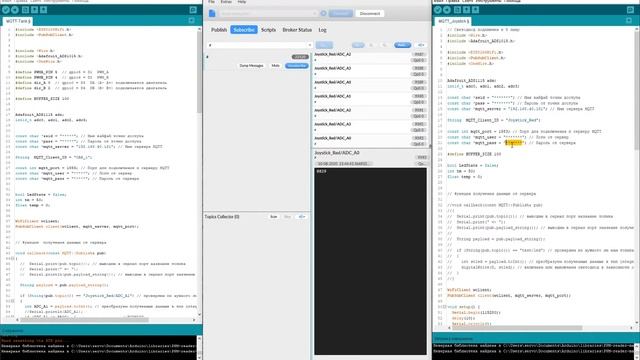Select the MQTT_Joystick sketch tab

click(x=452, y=21)
